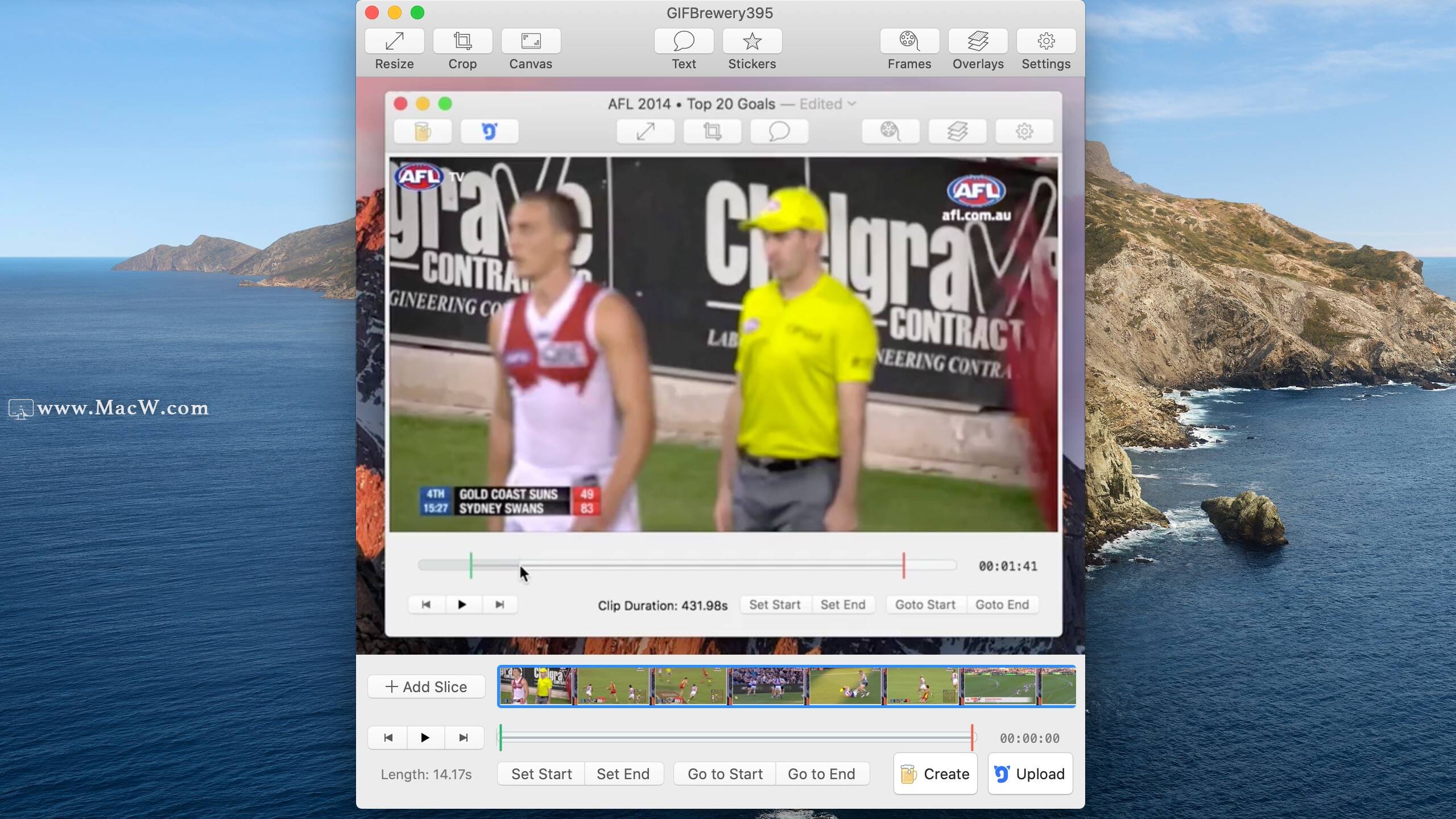
Task: Select the crowd scene thumbnail in the filmstrip
Action: point(768,686)
